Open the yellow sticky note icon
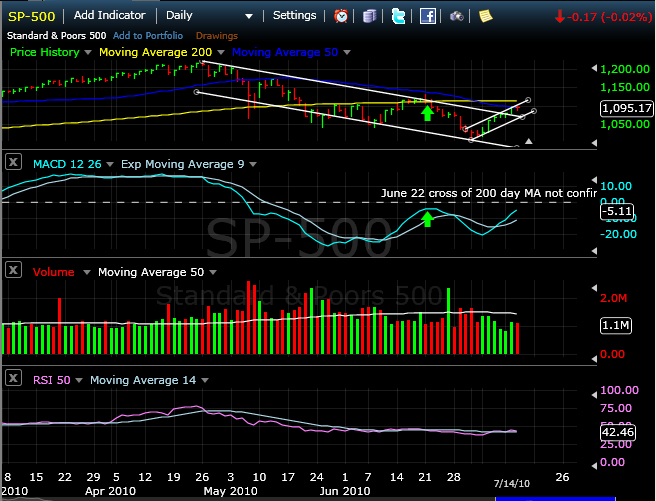Viewport: 656px width, 501px height. (x=485, y=16)
